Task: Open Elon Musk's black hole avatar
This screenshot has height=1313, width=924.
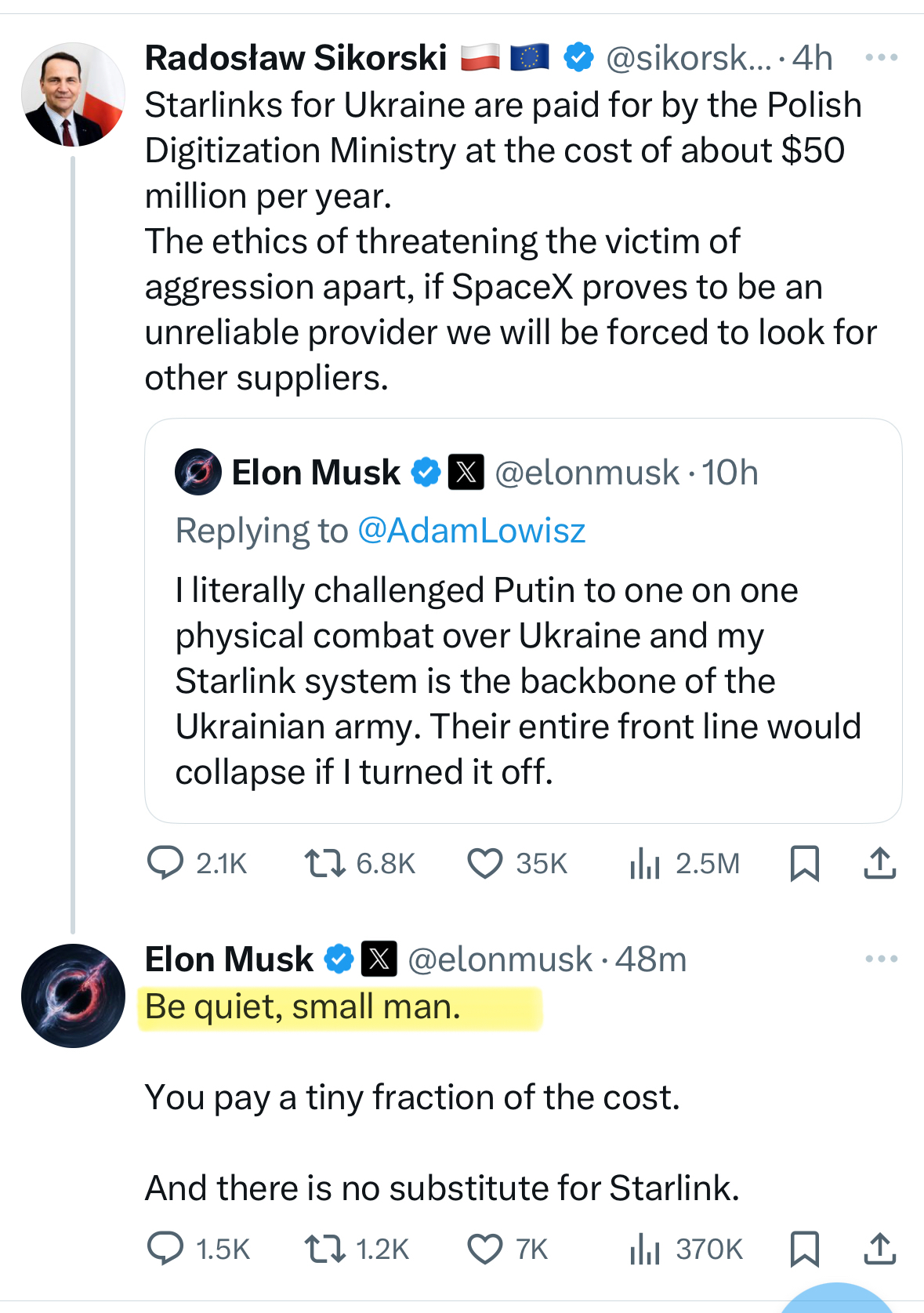Action: (73, 996)
